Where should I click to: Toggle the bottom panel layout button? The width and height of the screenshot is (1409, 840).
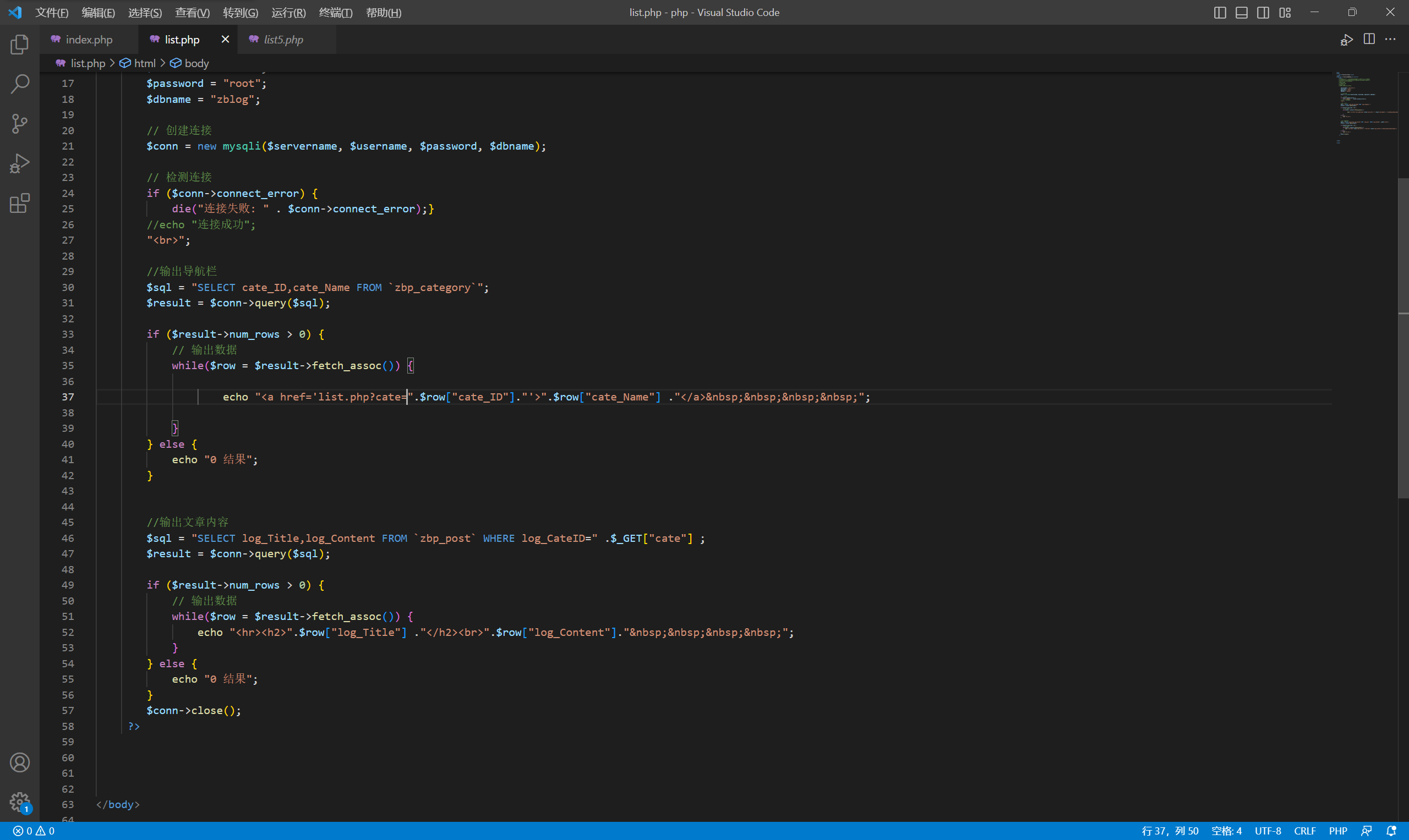point(1241,13)
